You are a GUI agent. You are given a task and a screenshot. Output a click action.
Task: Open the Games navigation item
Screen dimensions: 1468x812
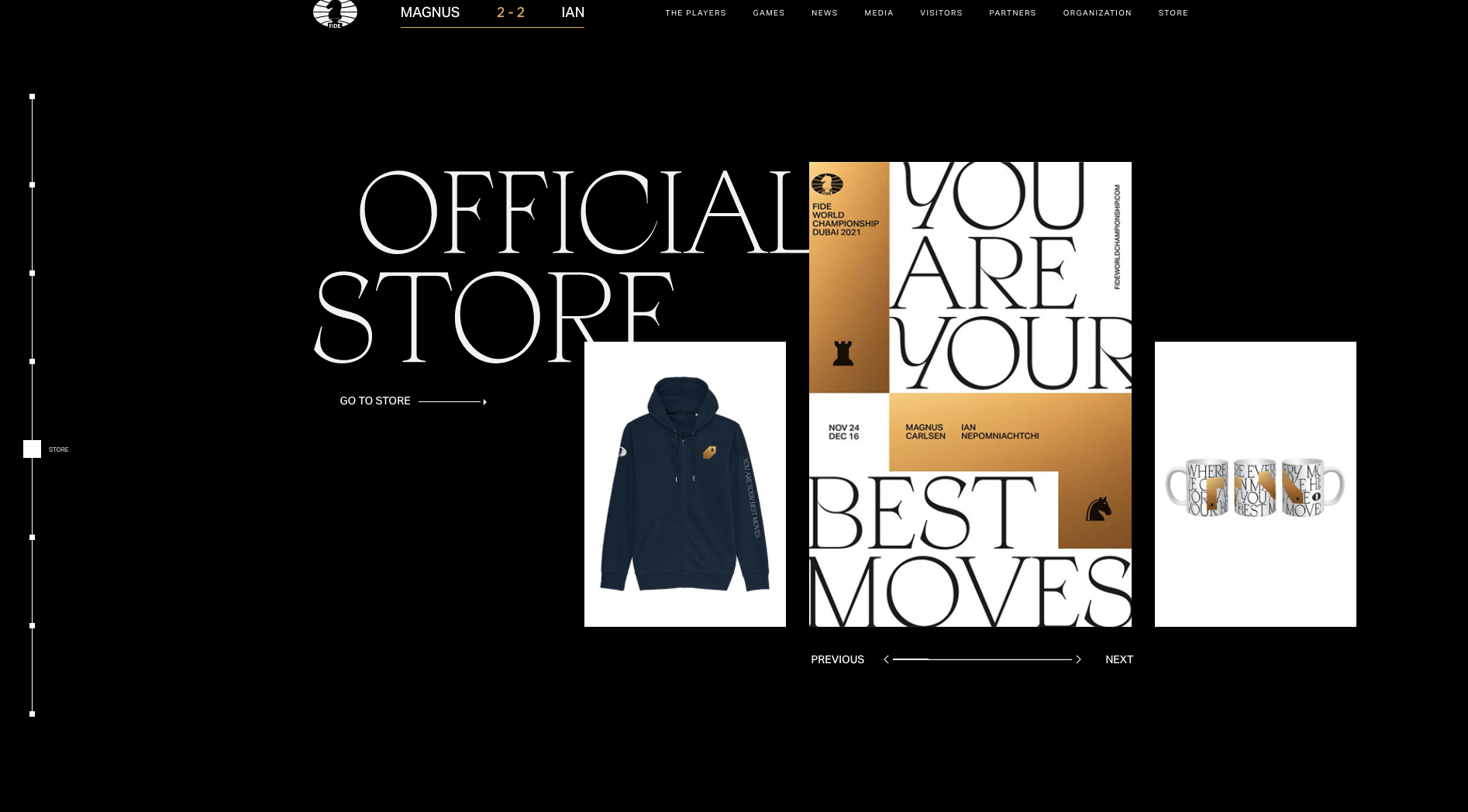[x=768, y=13]
